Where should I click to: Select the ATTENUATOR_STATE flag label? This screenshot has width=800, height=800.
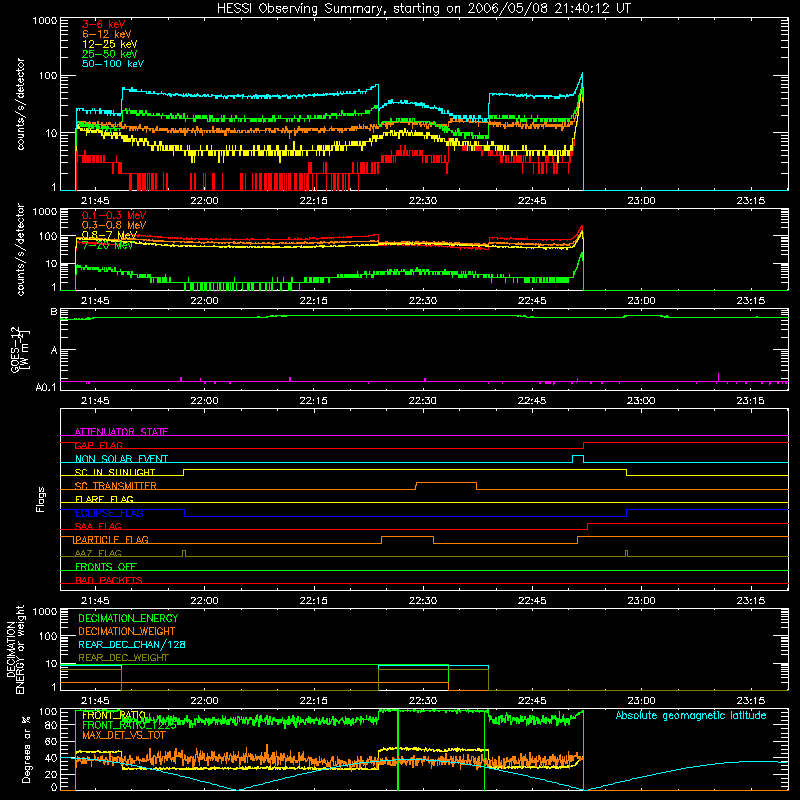121,432
